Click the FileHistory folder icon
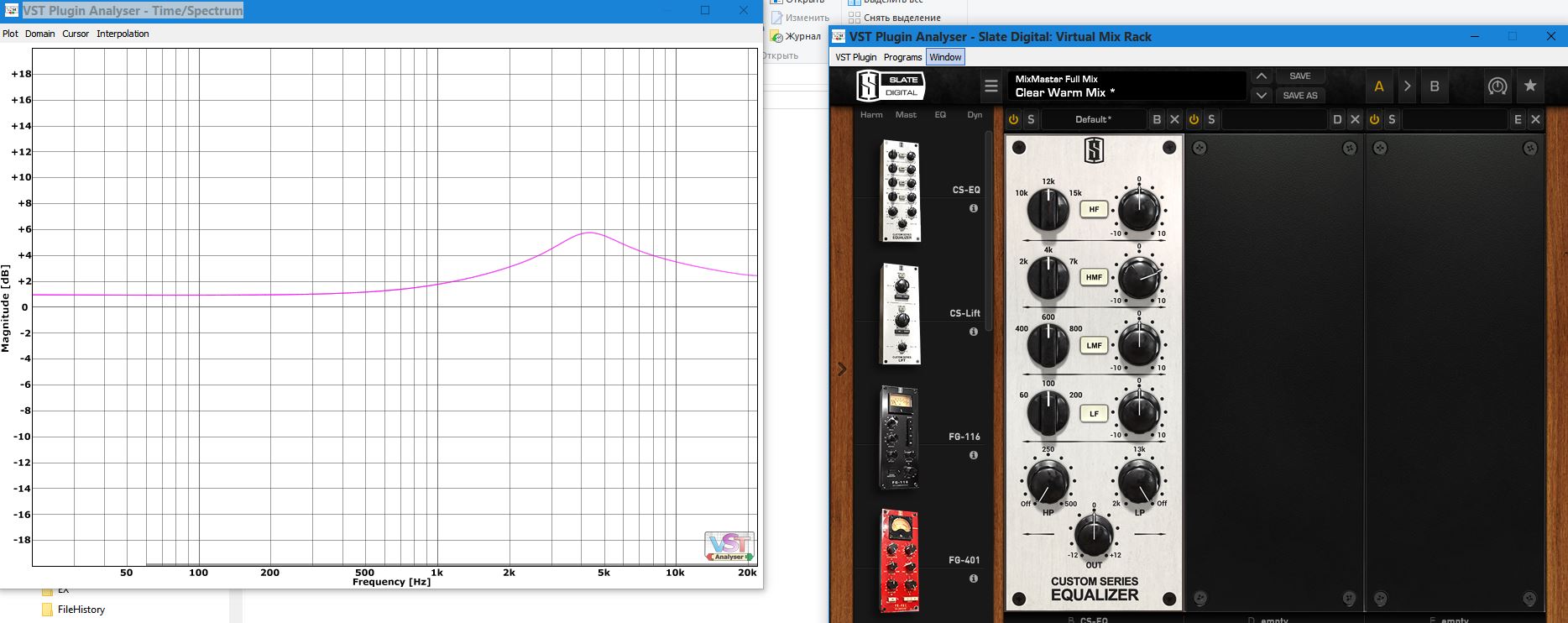This screenshot has height=623, width=1568. coord(47,610)
